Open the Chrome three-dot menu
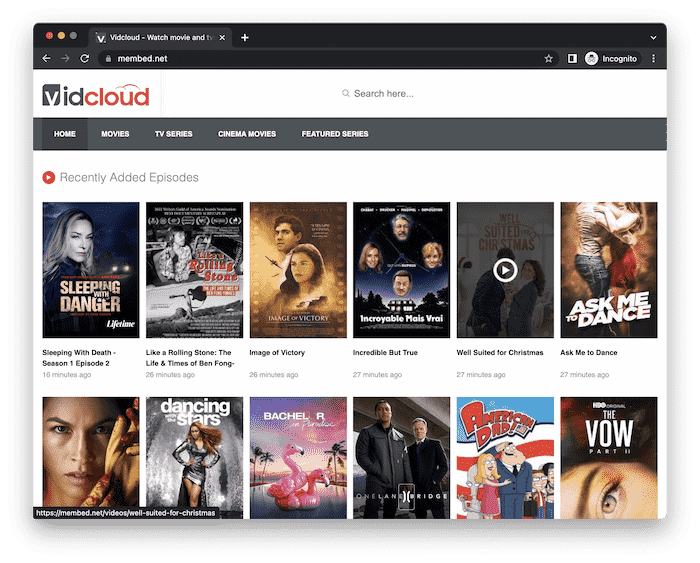This screenshot has width=700, height=563. click(653, 58)
